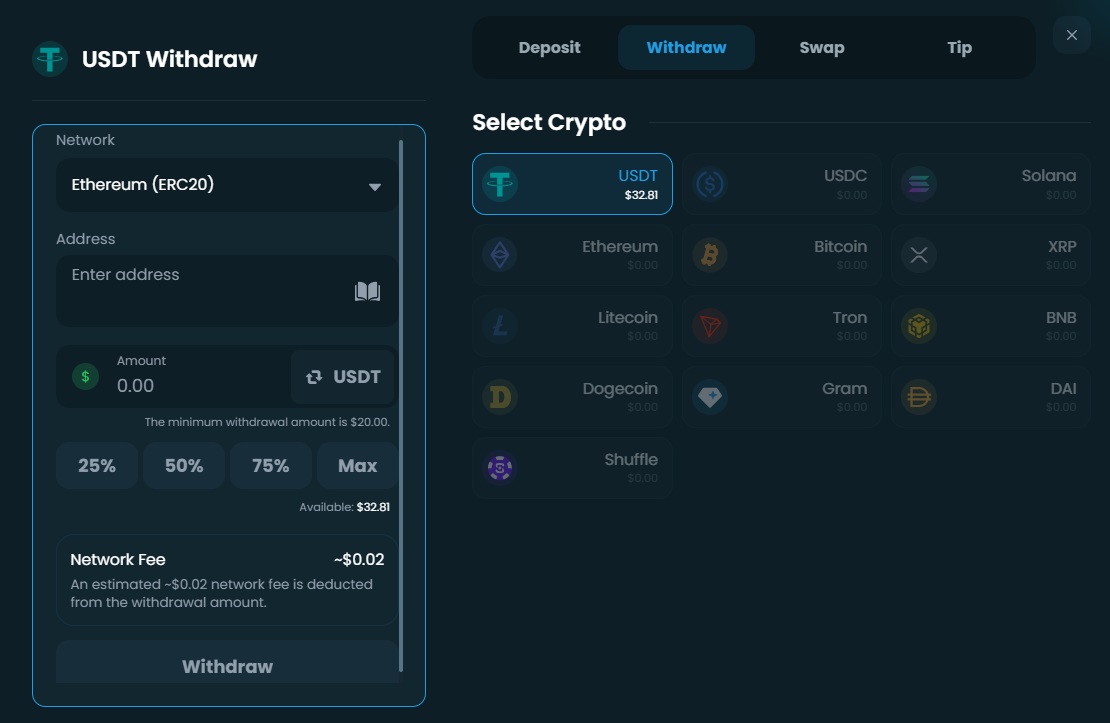The height and width of the screenshot is (723, 1110).
Task: Click the minimum withdrawal amount notice
Action: (x=267, y=422)
